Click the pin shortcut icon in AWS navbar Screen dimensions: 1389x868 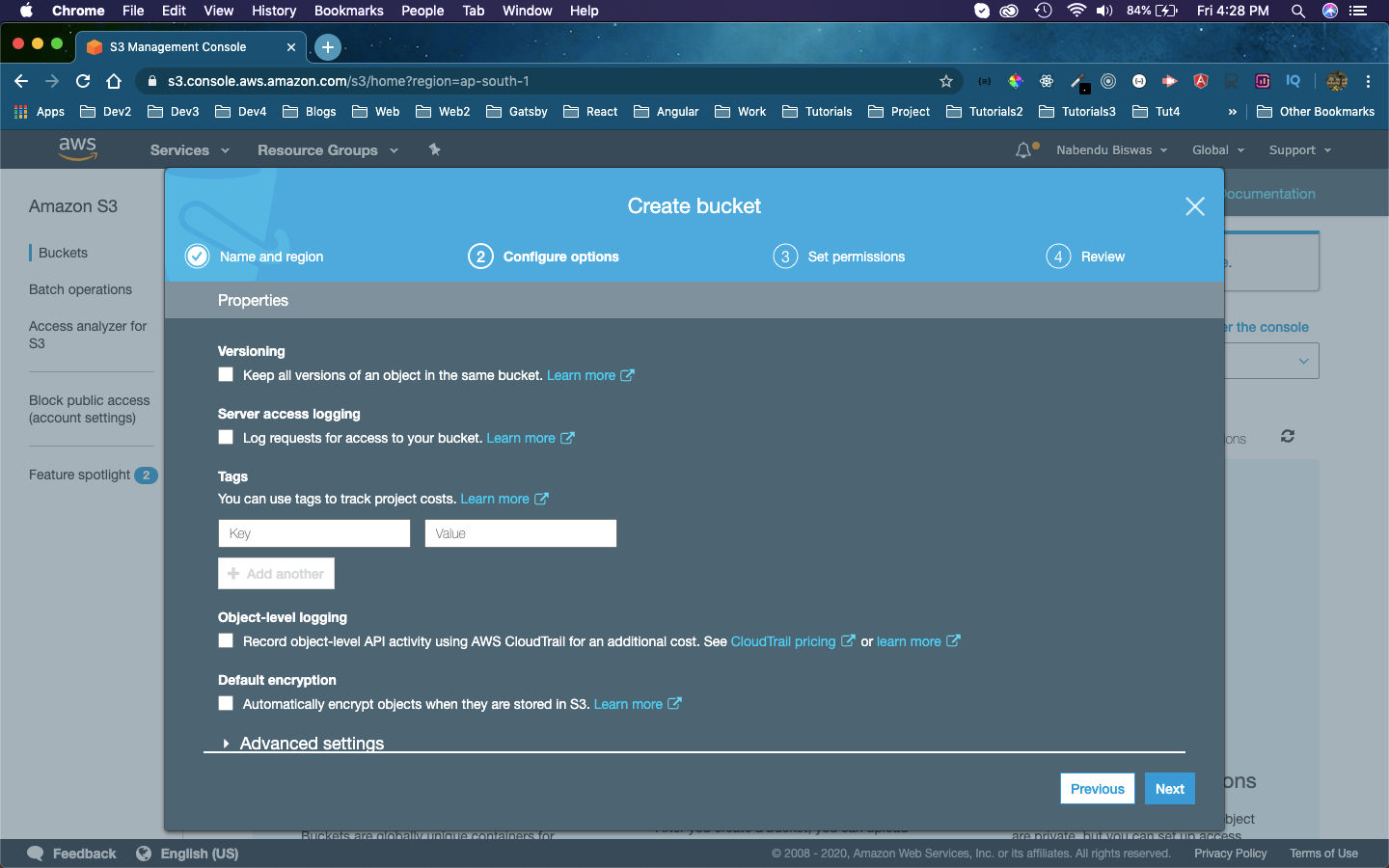[434, 149]
